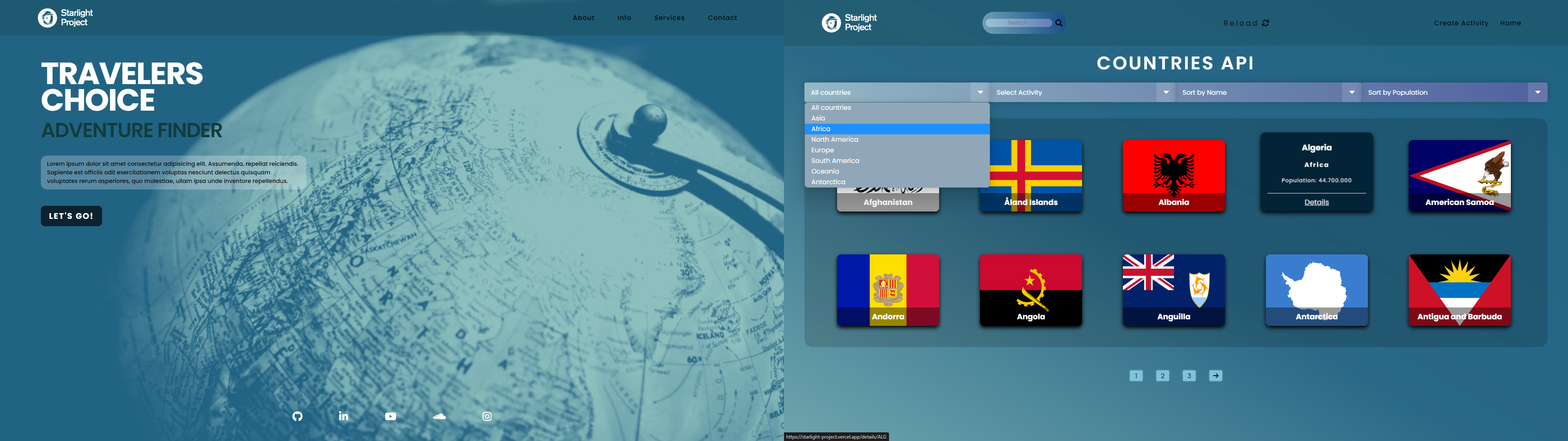Viewport: 1568px width, 441px height.
Task: Open the Sort by Population dropdown
Action: click(1454, 93)
